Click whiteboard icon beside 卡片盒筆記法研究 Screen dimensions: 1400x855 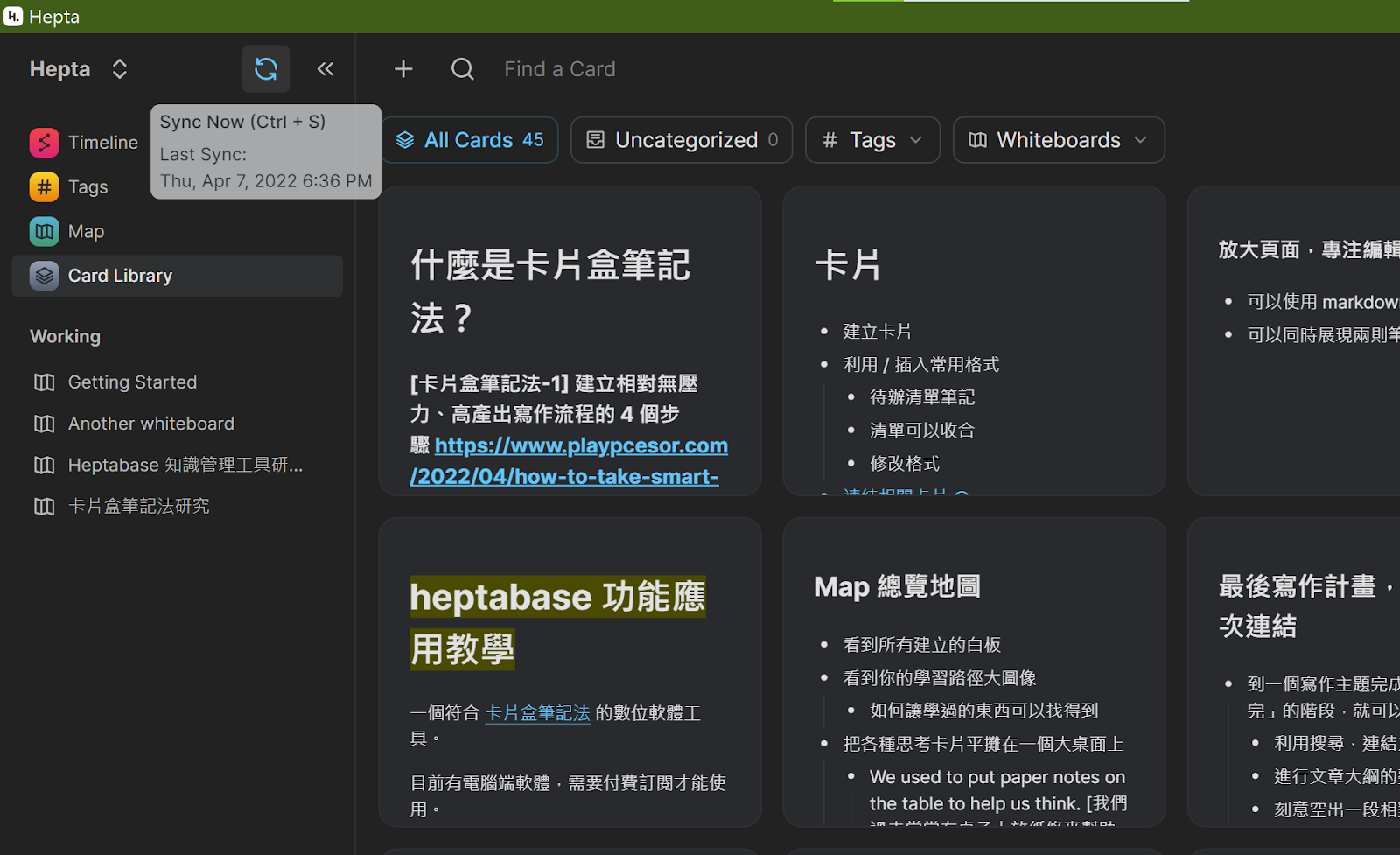coord(44,506)
